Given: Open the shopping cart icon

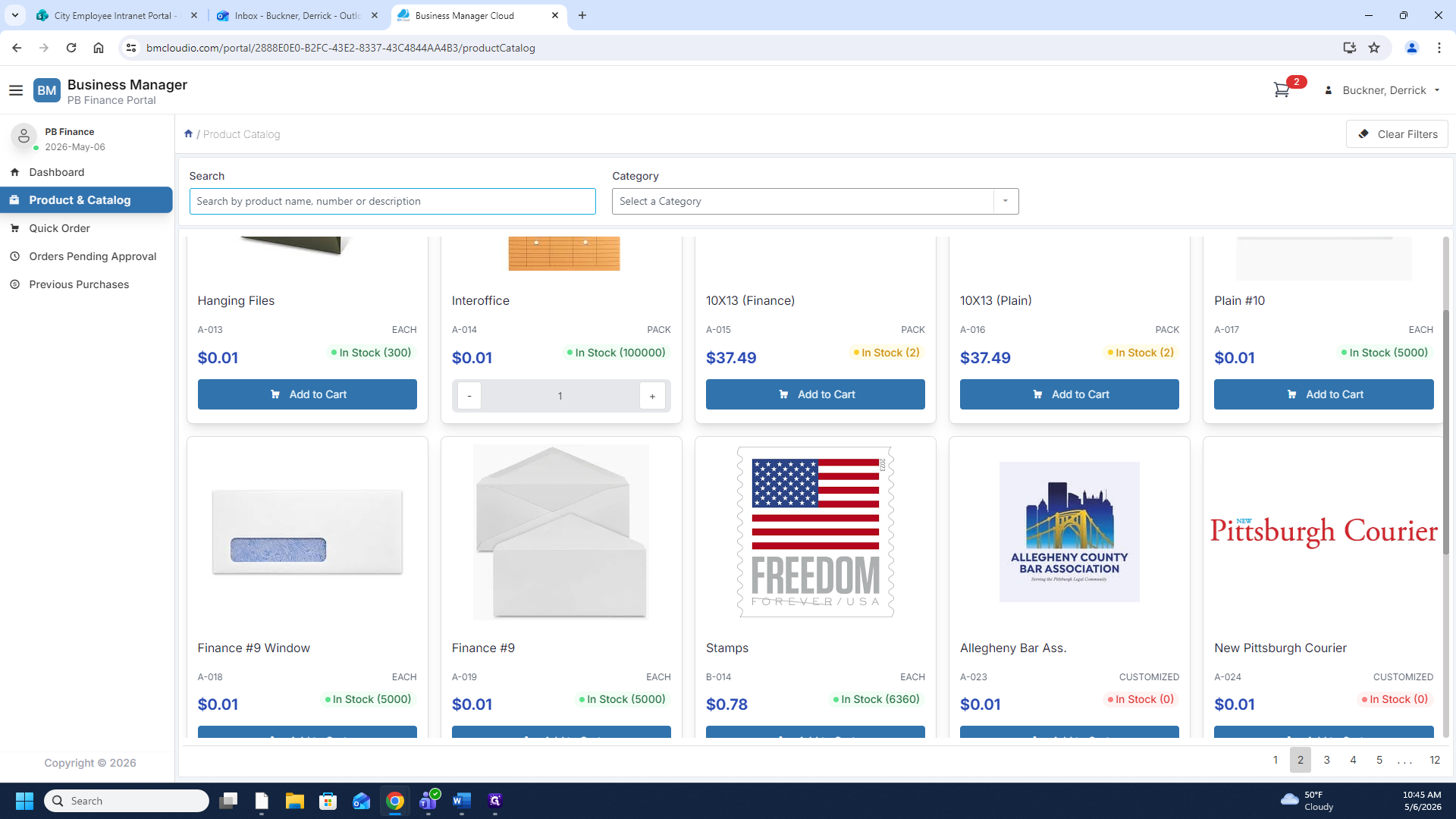Looking at the screenshot, I should 1282,90.
